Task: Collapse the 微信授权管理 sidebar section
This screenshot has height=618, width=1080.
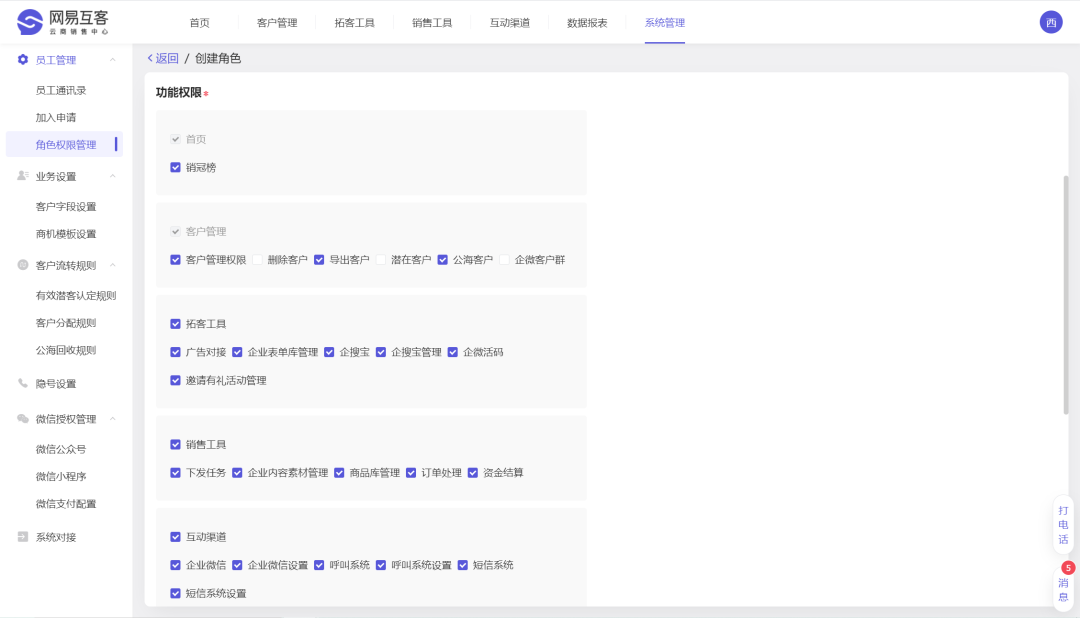Action: point(113,418)
